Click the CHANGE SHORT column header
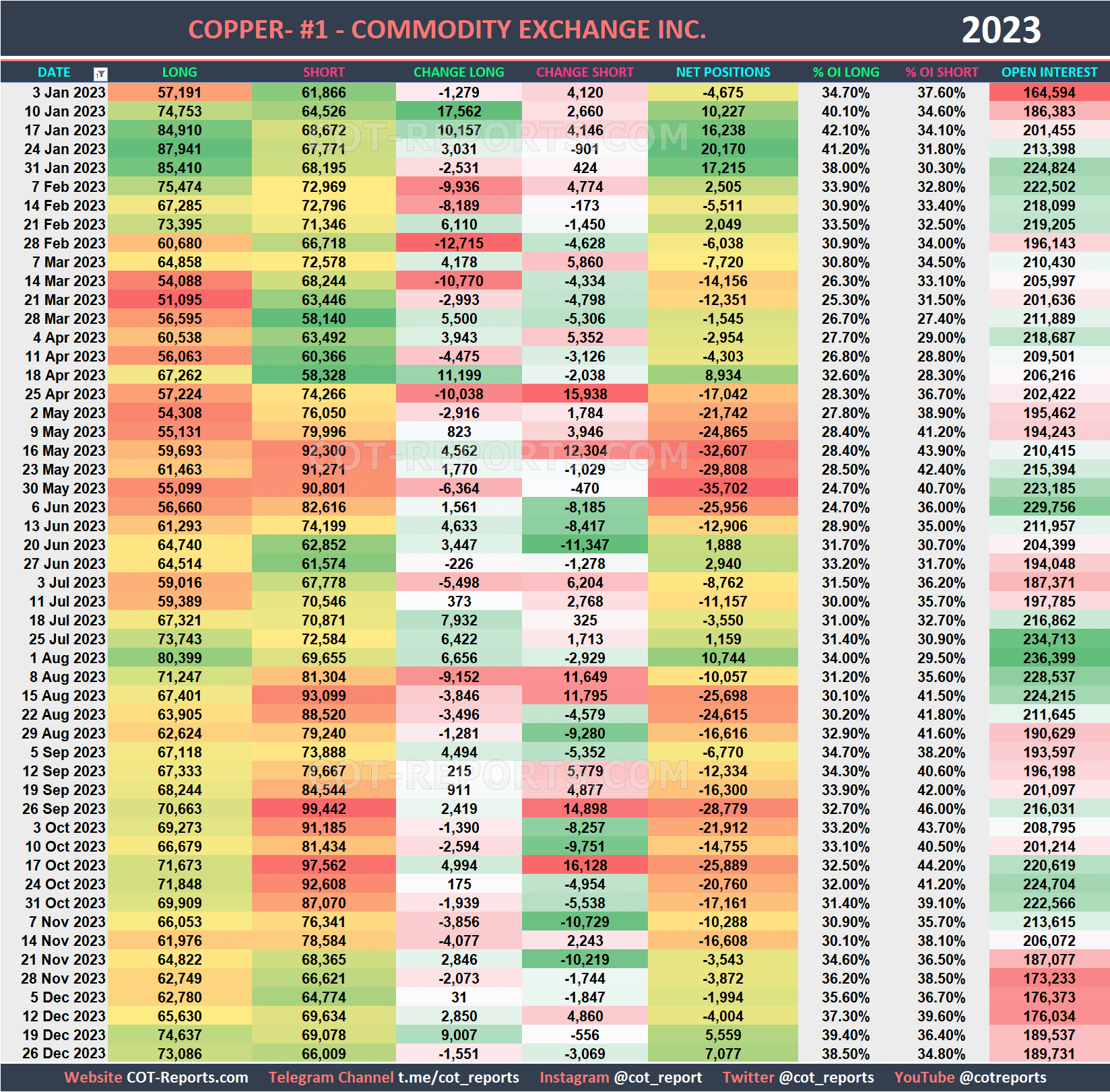 point(585,72)
